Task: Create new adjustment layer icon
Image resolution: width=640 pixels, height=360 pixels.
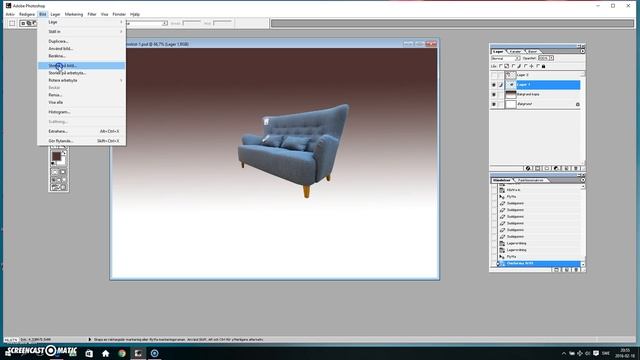Action: 556,168
